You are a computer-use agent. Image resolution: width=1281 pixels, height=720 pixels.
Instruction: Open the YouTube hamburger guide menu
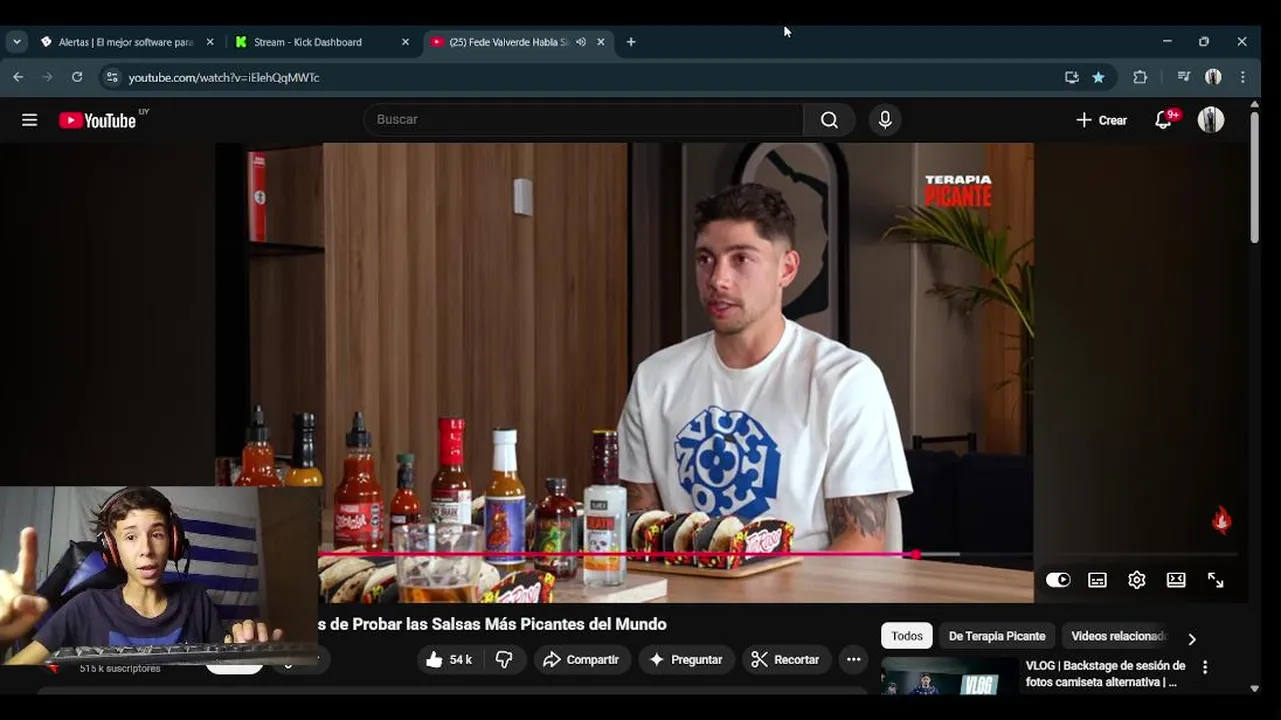[x=30, y=120]
